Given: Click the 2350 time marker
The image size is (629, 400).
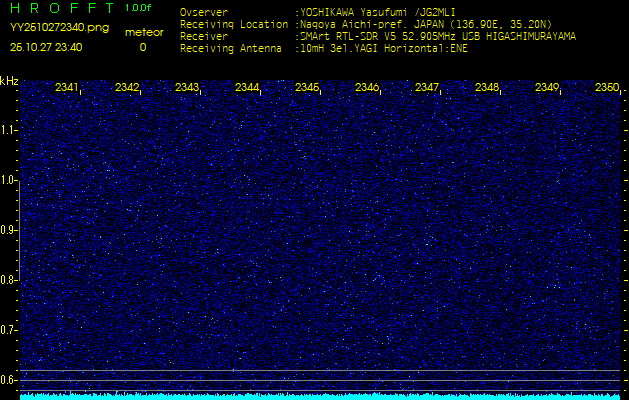Looking at the screenshot, I should click(606, 88).
